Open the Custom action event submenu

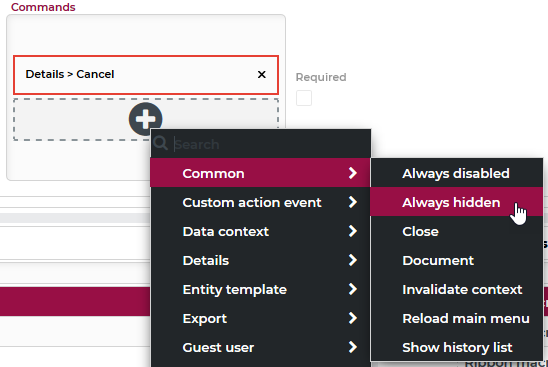pos(260,202)
